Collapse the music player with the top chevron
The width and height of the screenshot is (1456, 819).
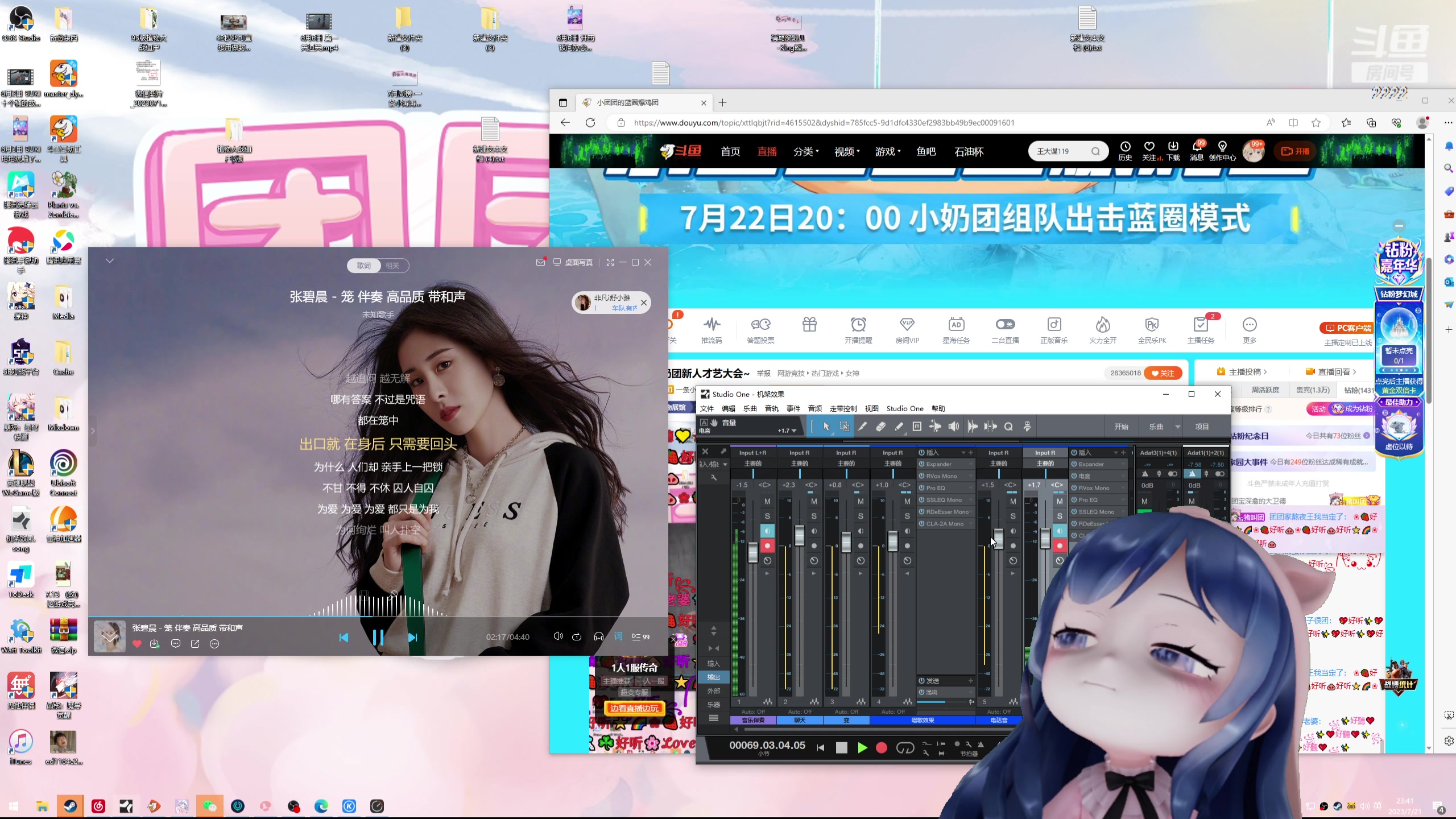(x=109, y=260)
